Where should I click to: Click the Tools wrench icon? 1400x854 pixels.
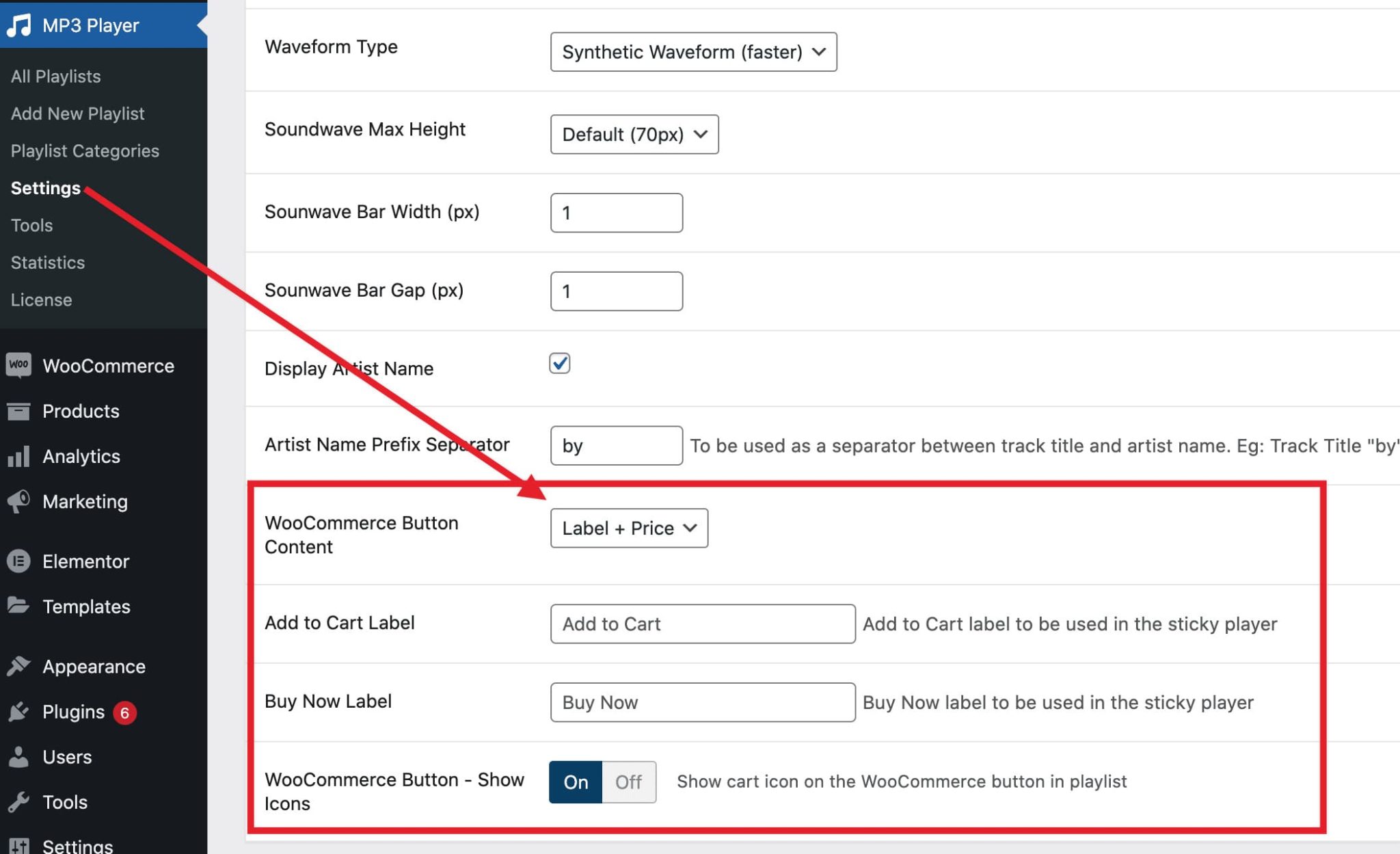coord(18,802)
